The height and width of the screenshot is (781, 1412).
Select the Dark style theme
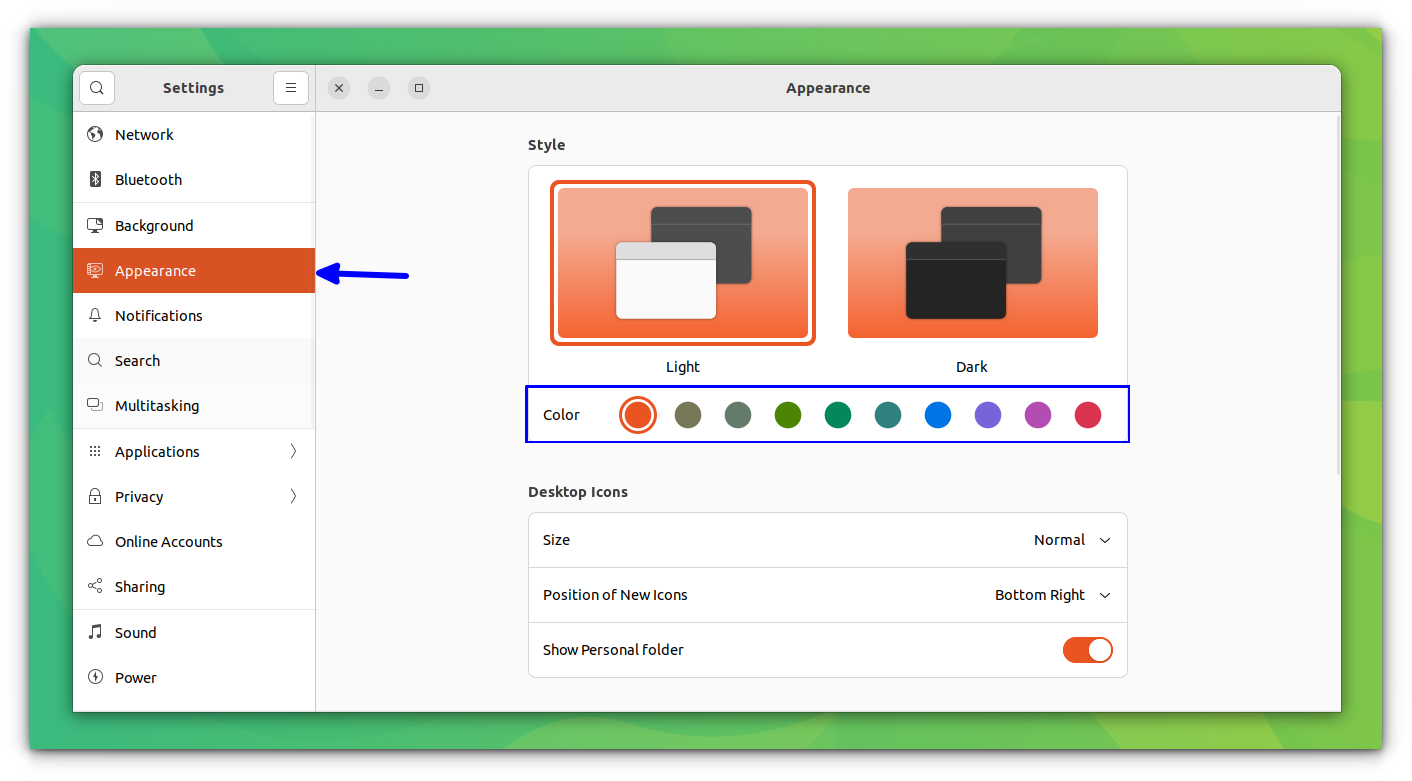coord(971,263)
